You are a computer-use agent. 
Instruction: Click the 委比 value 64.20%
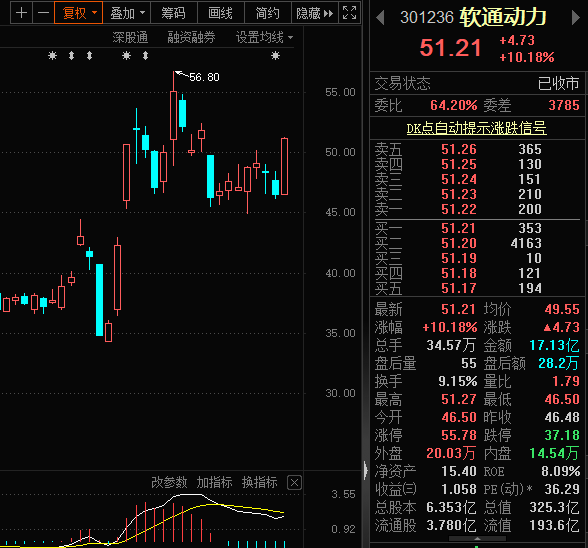454,105
